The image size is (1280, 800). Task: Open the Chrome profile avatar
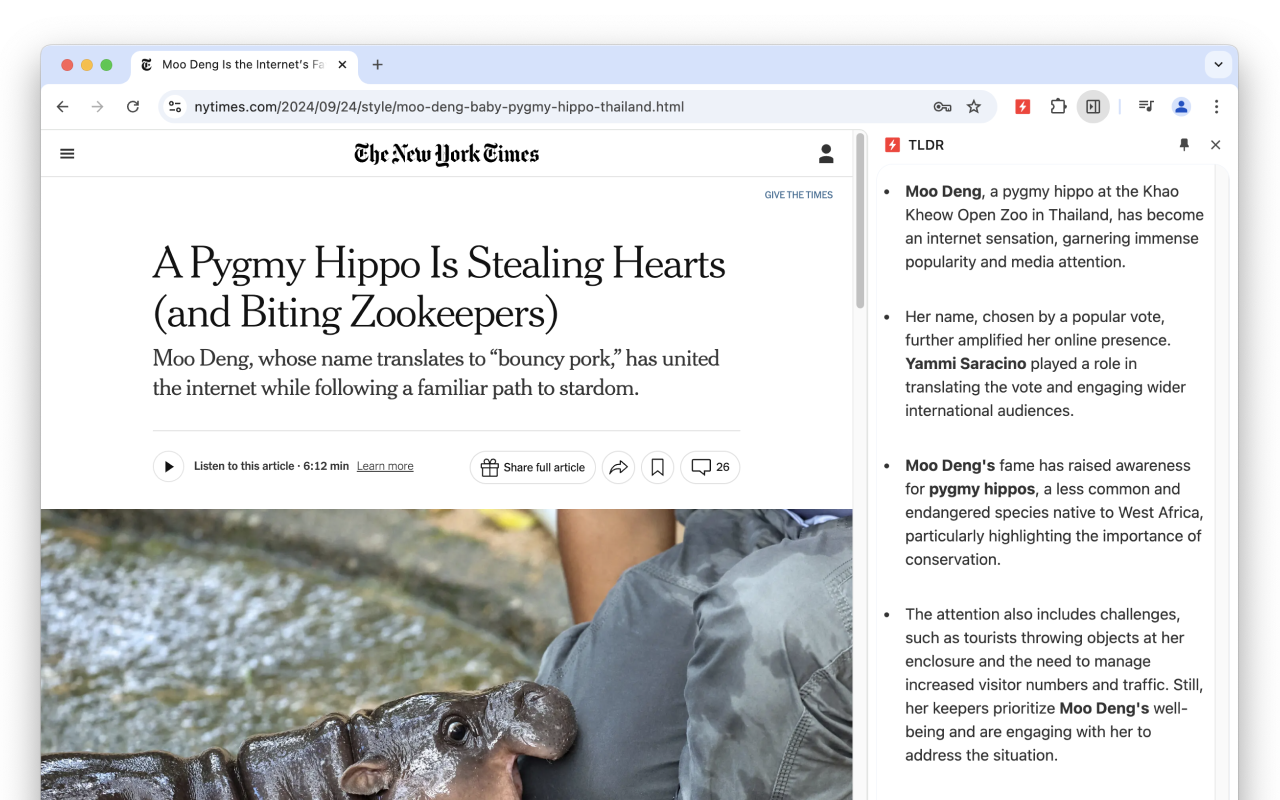point(1181,107)
